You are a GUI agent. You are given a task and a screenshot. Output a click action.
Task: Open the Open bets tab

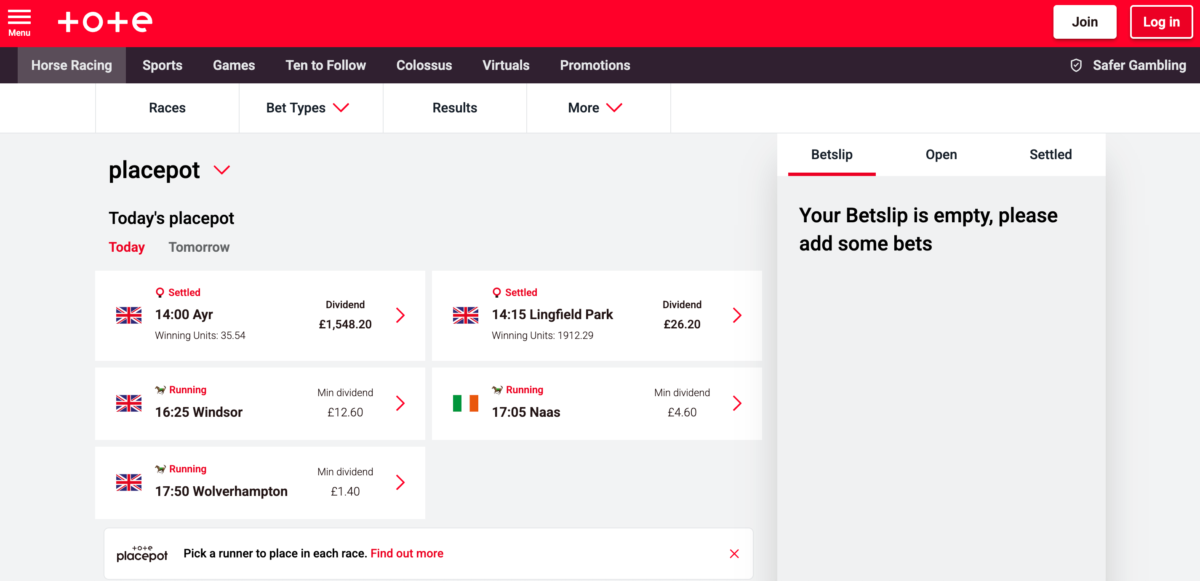[941, 155]
